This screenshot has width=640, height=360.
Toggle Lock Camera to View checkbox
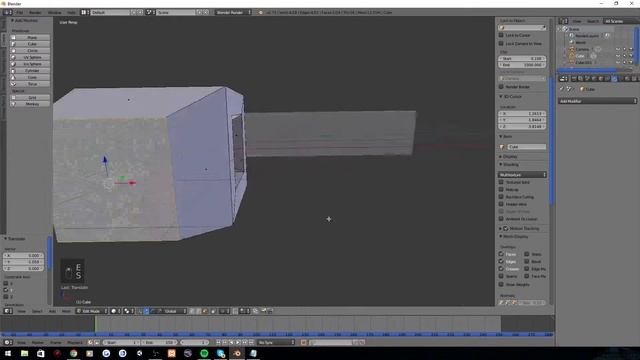click(x=501, y=43)
